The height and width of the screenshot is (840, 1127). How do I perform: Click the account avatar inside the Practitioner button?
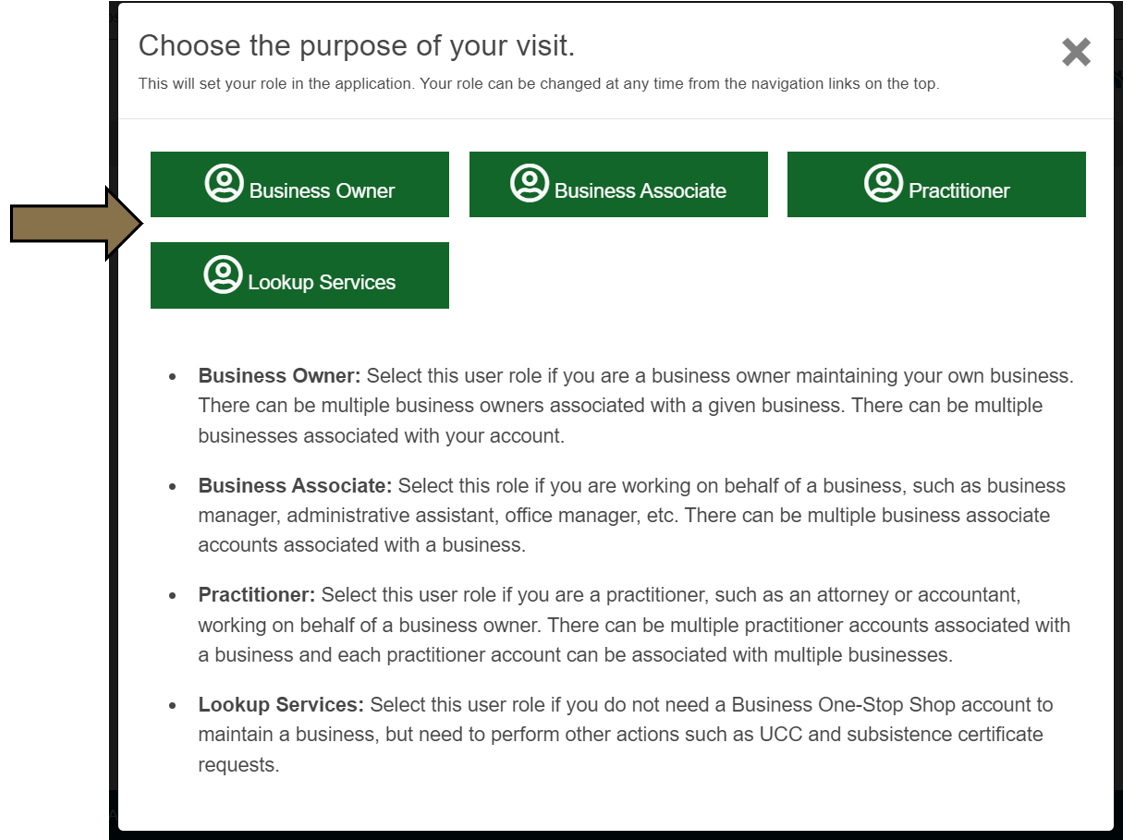(x=883, y=183)
